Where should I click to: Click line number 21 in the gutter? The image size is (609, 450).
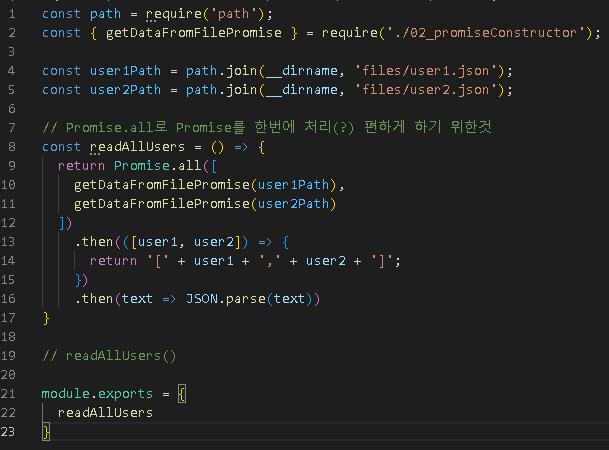click(8, 394)
